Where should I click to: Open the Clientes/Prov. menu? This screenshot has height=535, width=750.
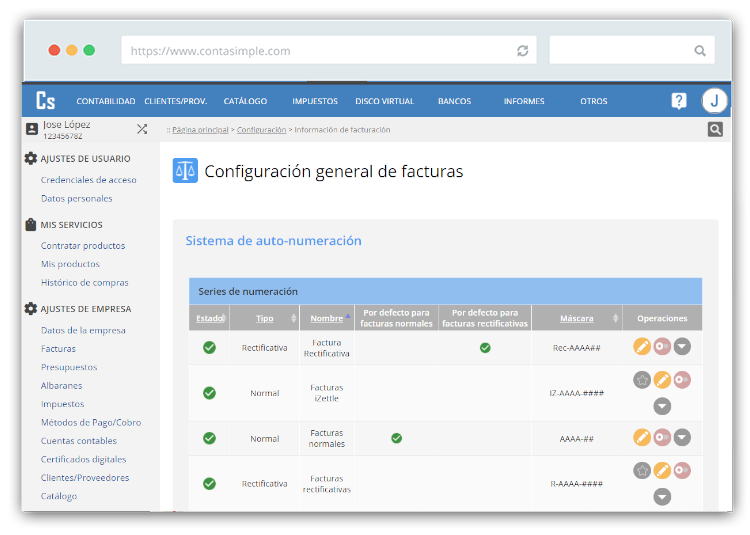(176, 101)
